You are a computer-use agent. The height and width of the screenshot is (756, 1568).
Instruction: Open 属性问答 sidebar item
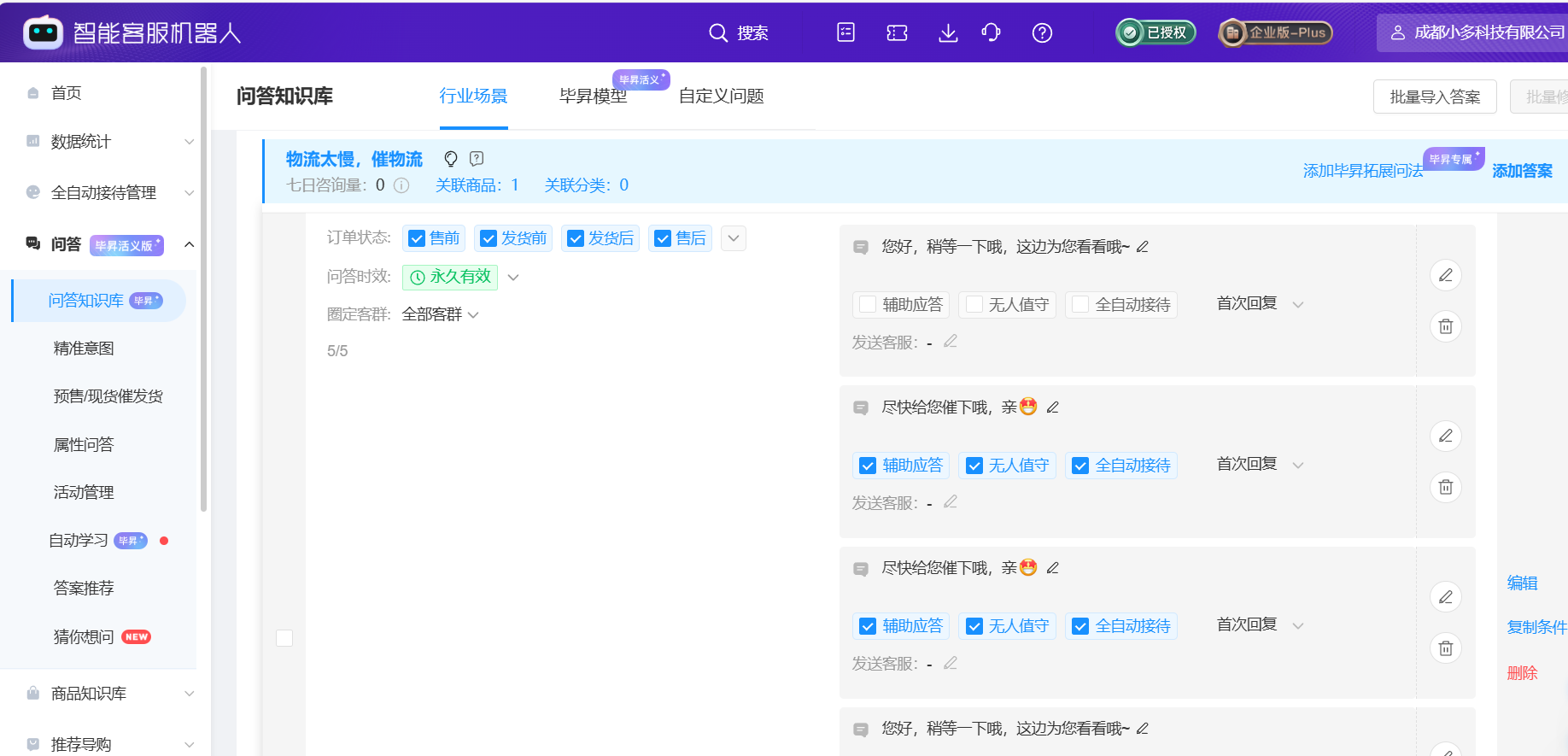pyautogui.click(x=84, y=445)
